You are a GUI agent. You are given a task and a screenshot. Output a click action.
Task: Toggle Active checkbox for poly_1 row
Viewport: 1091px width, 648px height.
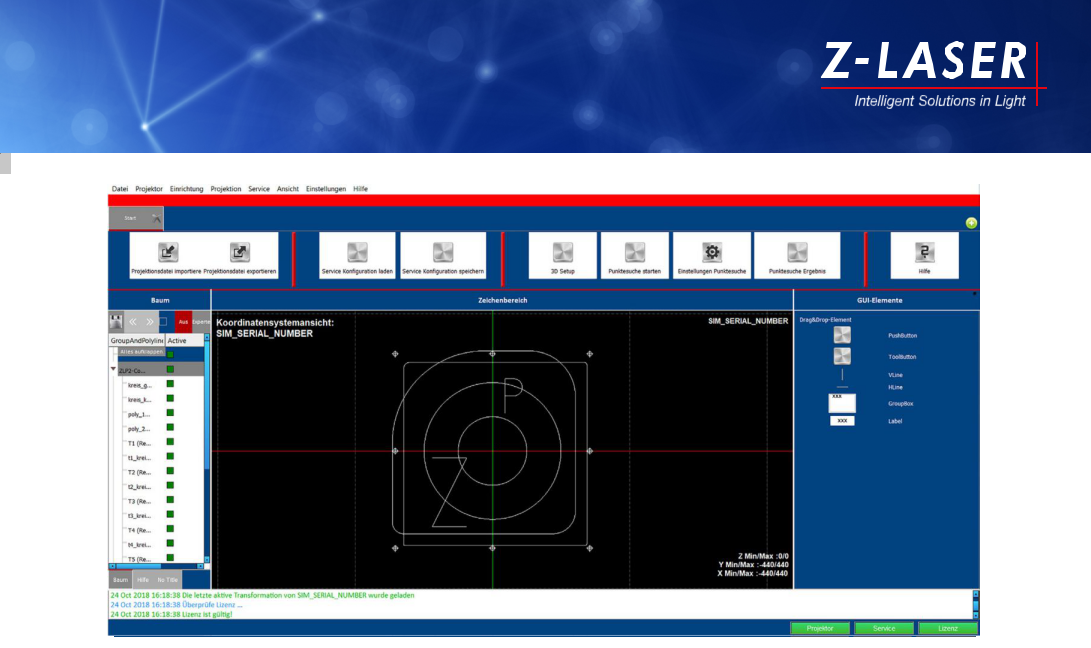(x=170, y=413)
